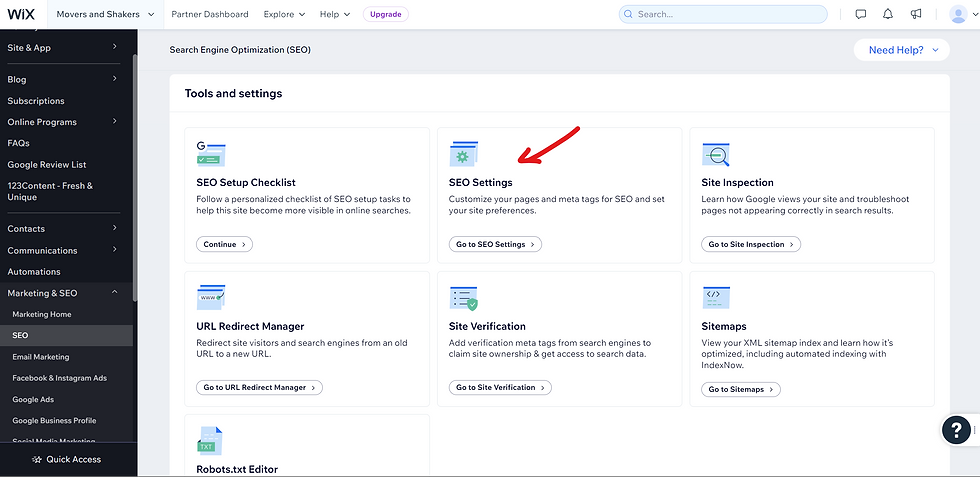
Task: Click the Tools and settings heading
Action: (x=233, y=94)
